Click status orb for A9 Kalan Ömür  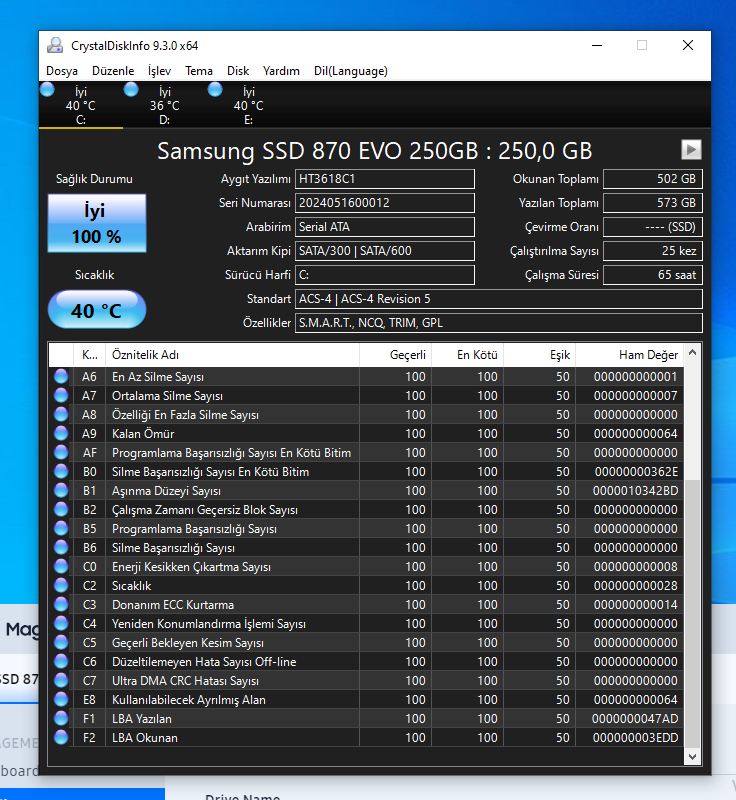coord(61,434)
